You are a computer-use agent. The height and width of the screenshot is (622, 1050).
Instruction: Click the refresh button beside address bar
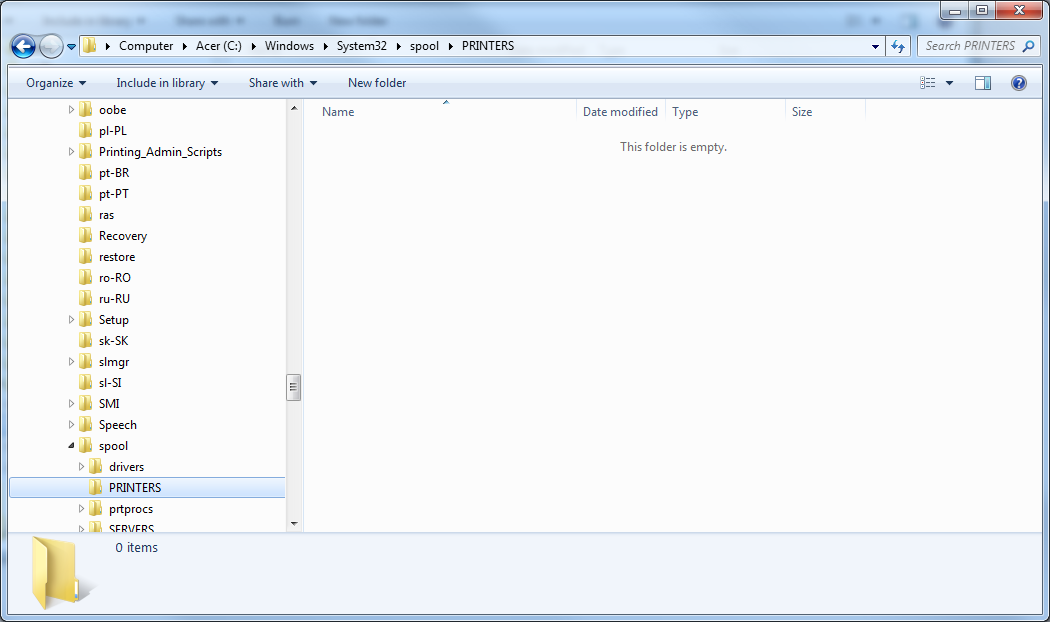click(x=897, y=46)
